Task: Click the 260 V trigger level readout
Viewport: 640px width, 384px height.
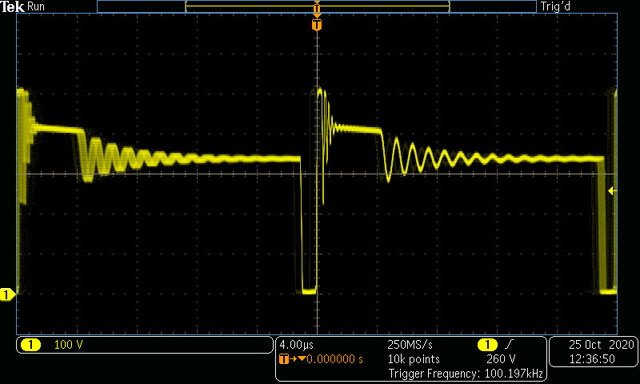Action: (x=501, y=359)
